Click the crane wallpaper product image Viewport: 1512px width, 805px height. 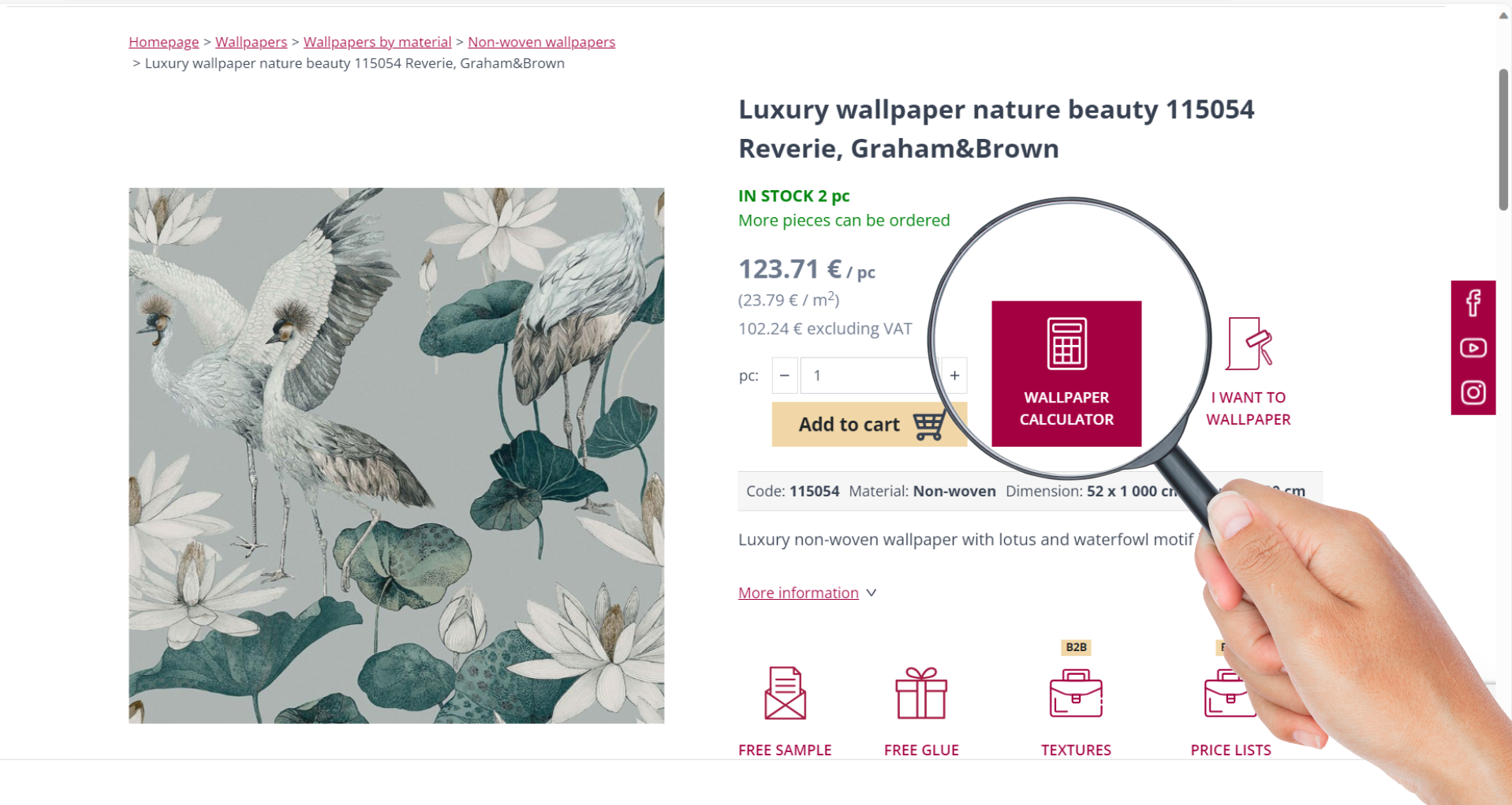click(396, 455)
